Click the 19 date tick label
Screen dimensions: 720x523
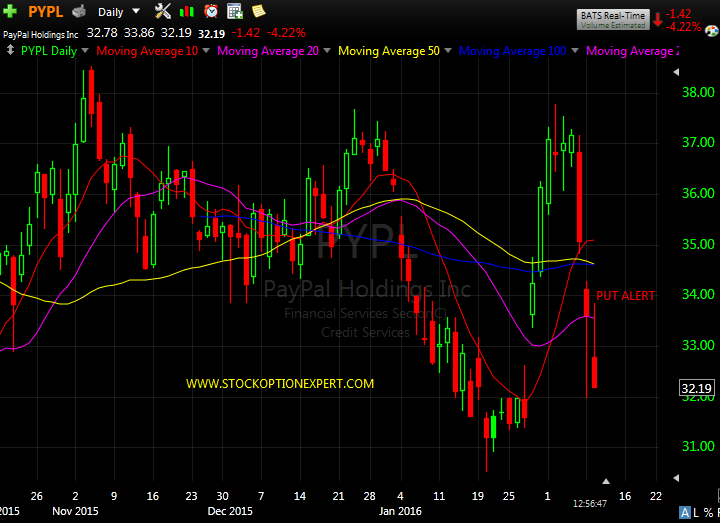(478, 496)
